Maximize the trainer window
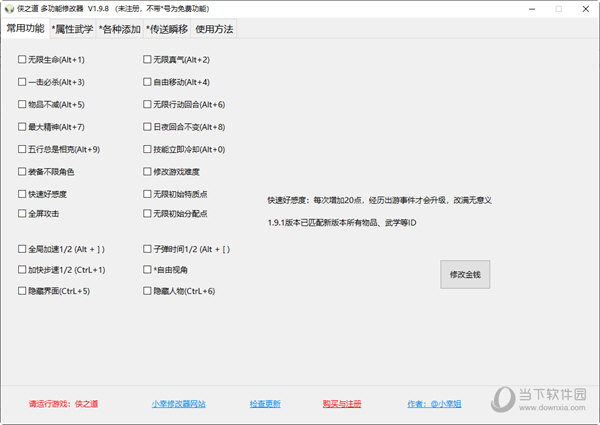Screen dimensions: 600x425 click(559, 9)
